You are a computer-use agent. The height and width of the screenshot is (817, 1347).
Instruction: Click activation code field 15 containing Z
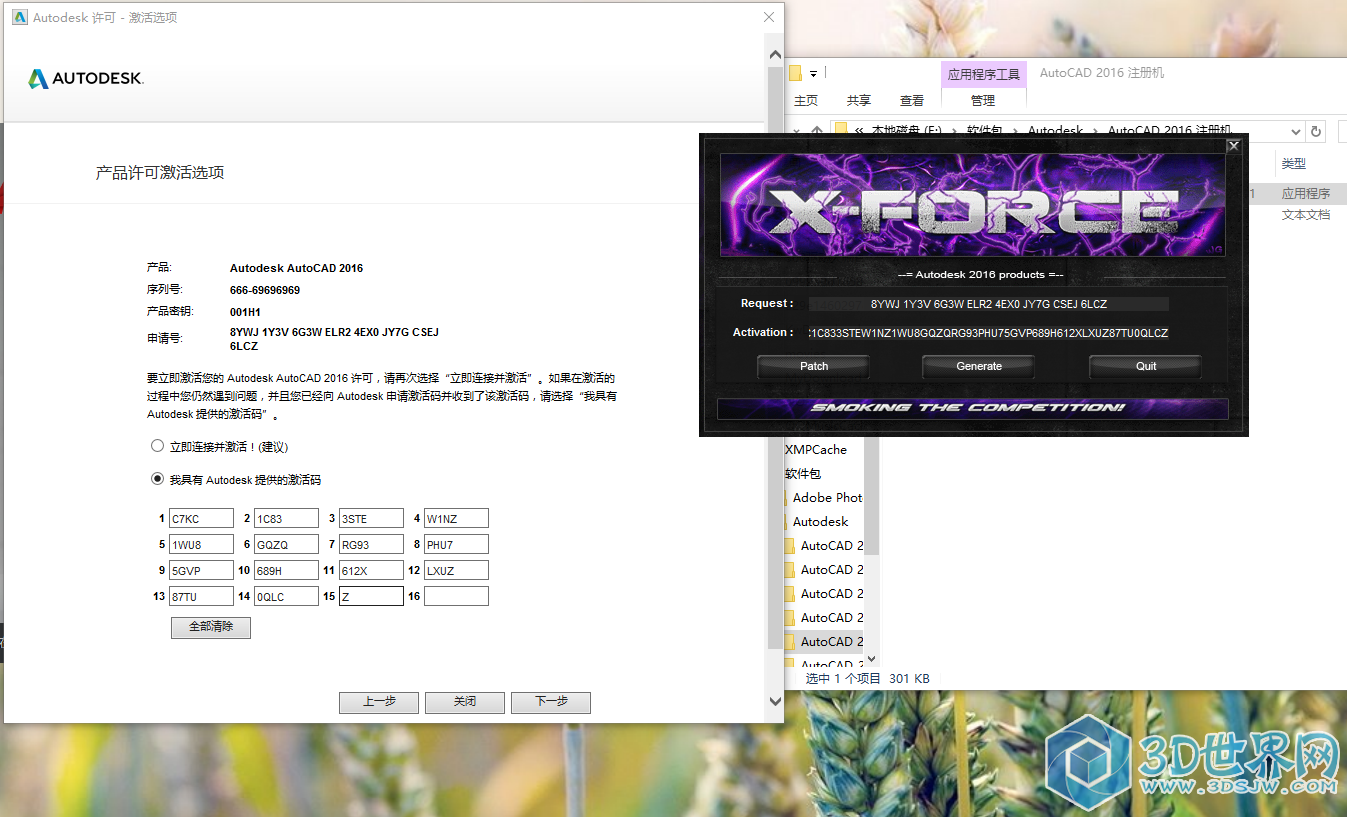pyautogui.click(x=371, y=596)
